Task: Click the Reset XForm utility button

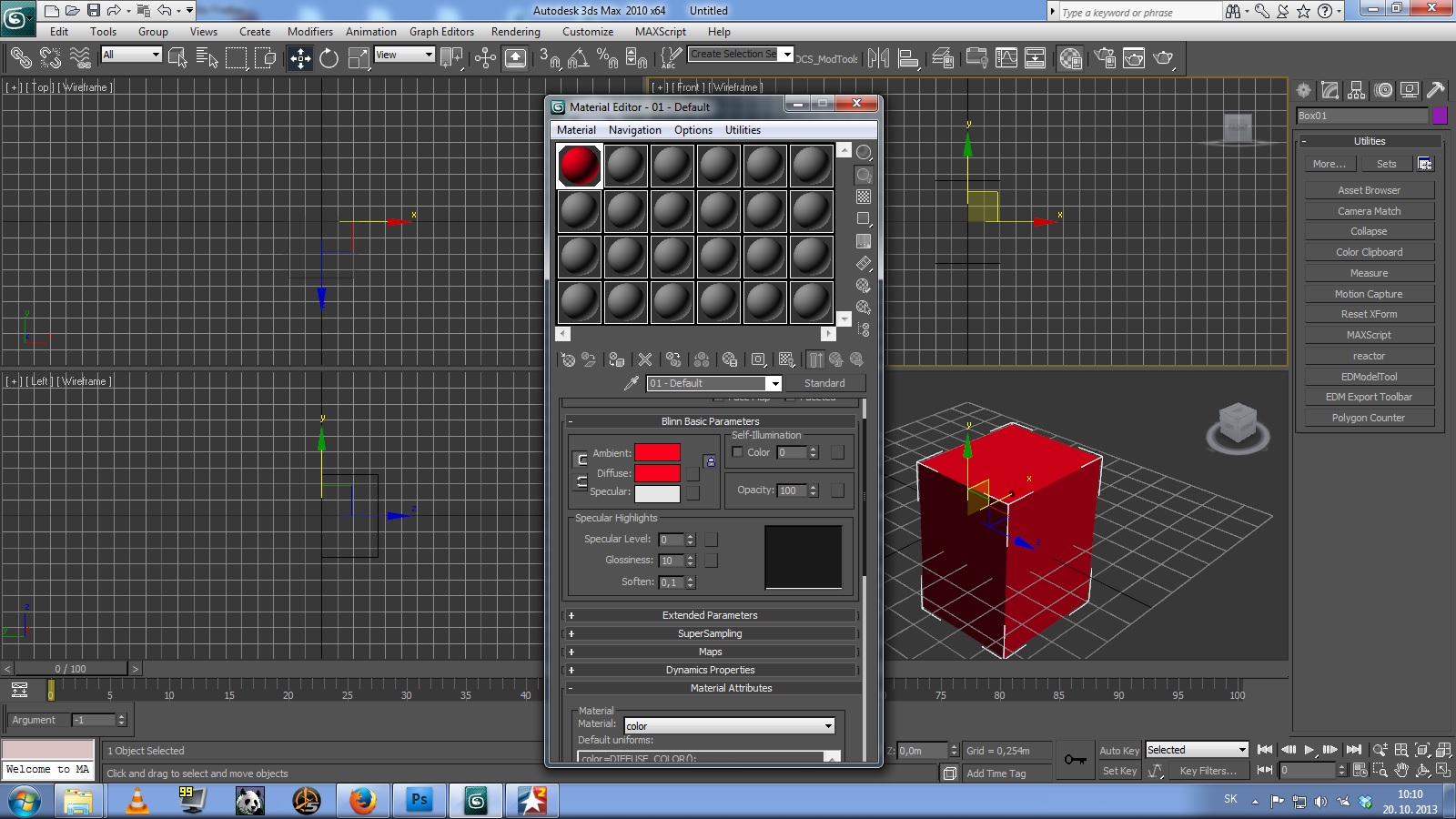Action: coord(1369,314)
